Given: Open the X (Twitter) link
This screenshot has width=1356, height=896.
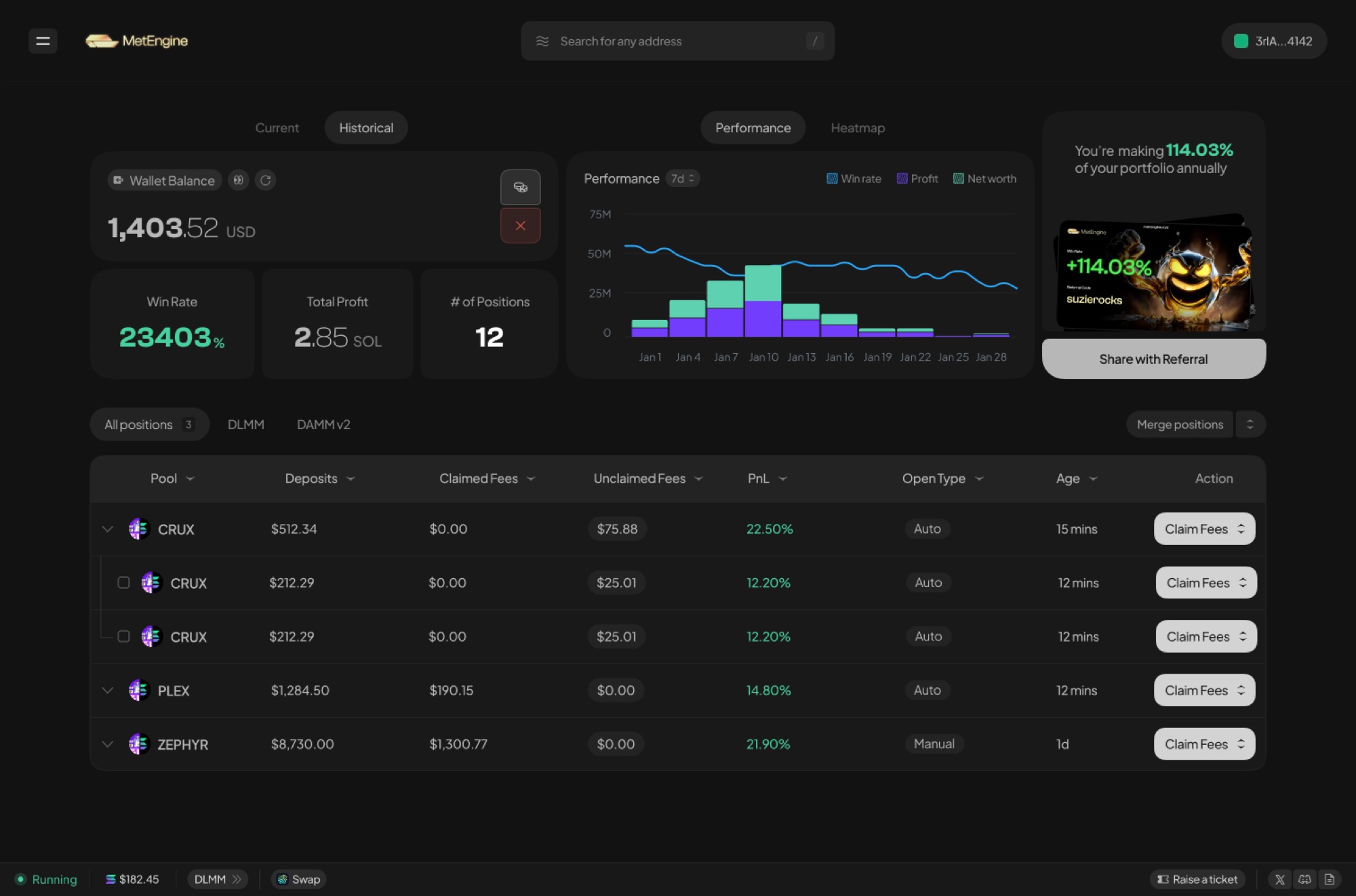Looking at the screenshot, I should tap(1279, 879).
